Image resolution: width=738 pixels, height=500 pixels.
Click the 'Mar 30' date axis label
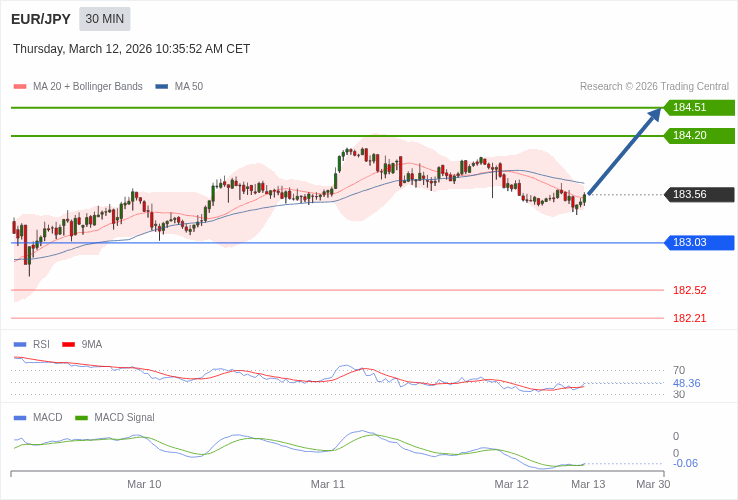click(653, 484)
